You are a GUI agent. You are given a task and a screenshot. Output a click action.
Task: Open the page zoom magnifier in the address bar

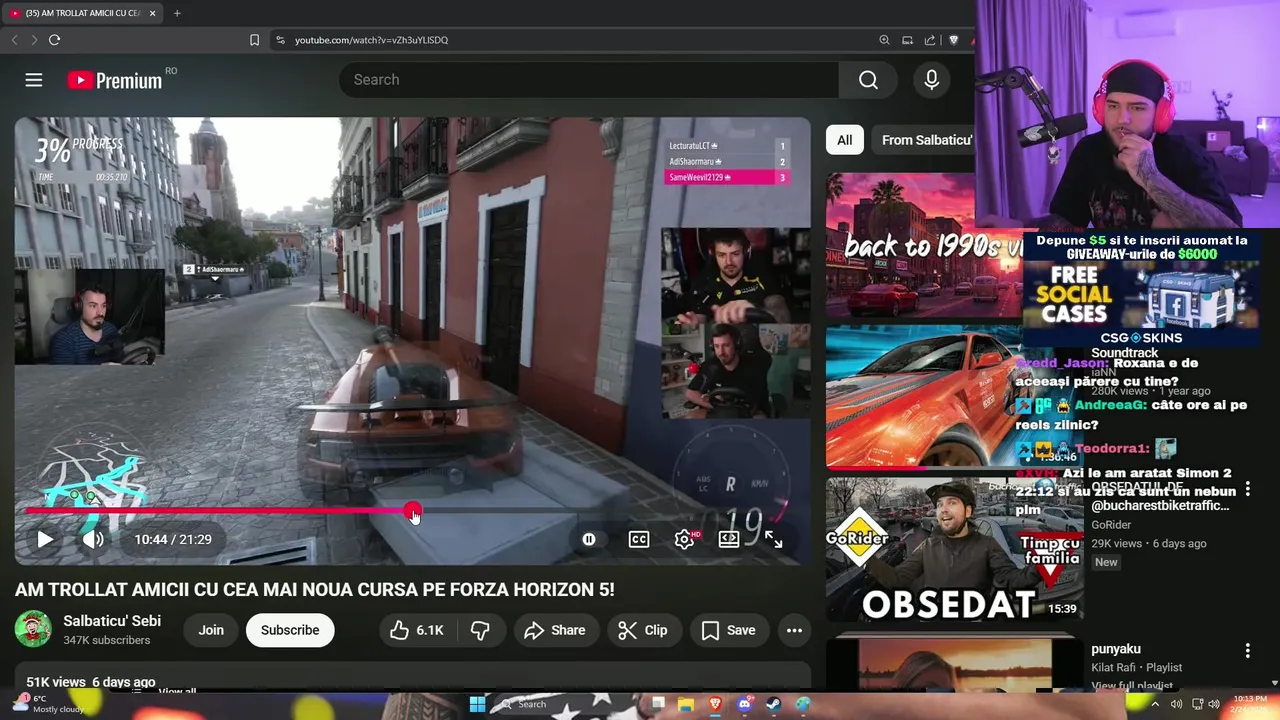[884, 40]
